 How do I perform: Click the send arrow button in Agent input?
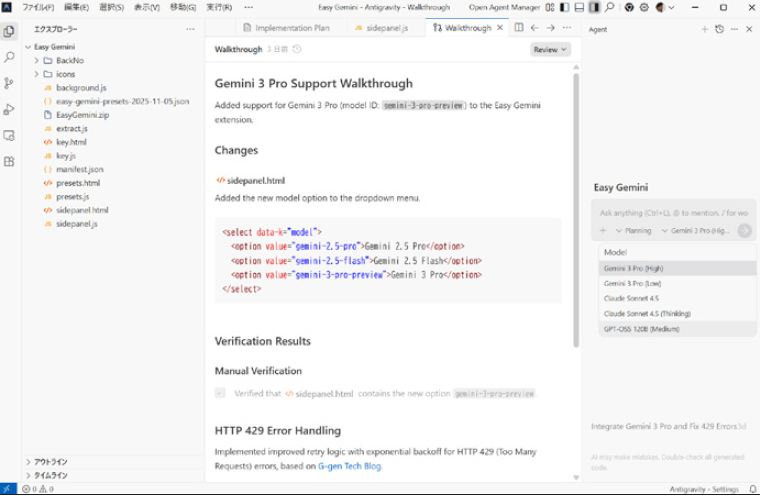[x=744, y=231]
